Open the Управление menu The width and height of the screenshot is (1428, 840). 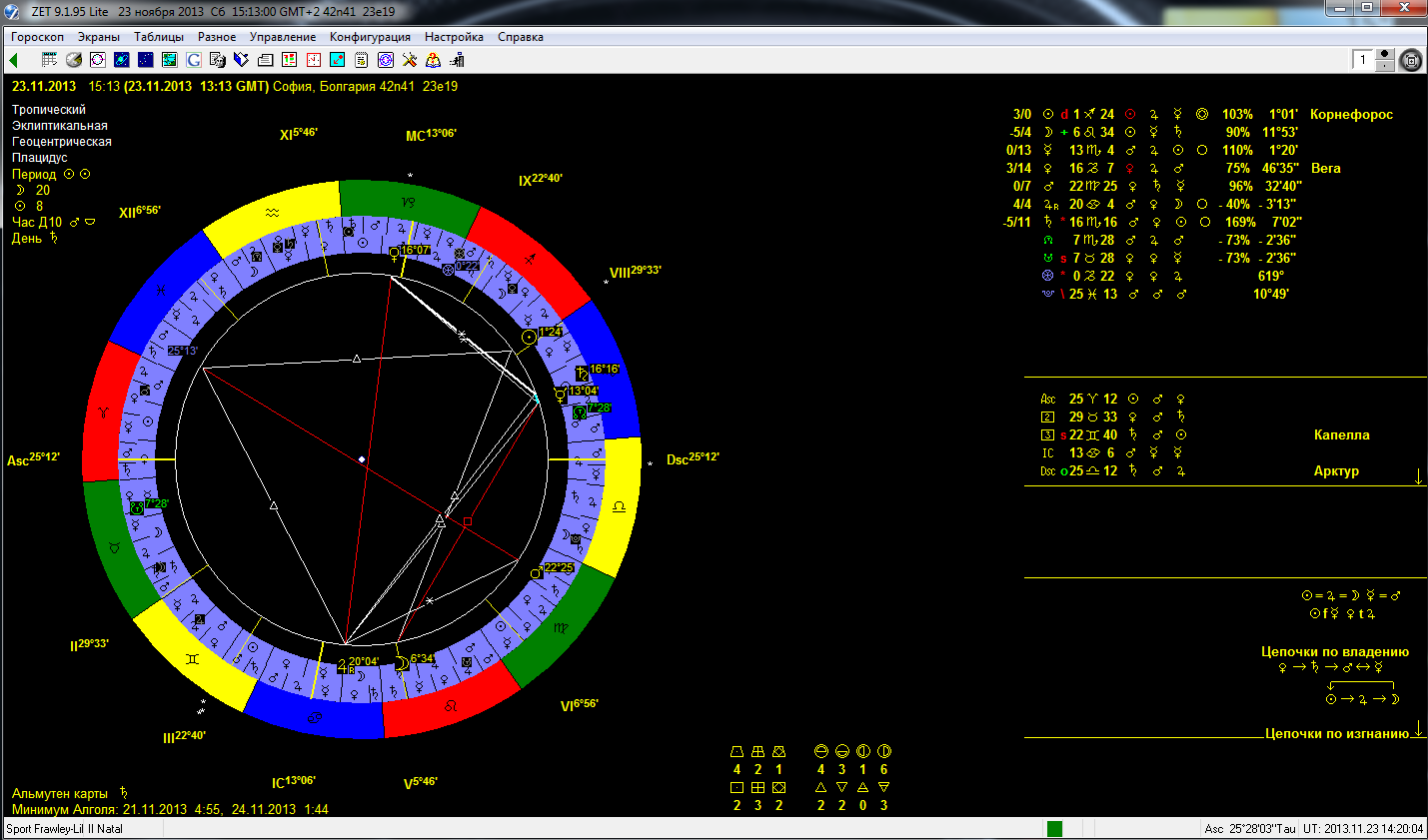283,37
